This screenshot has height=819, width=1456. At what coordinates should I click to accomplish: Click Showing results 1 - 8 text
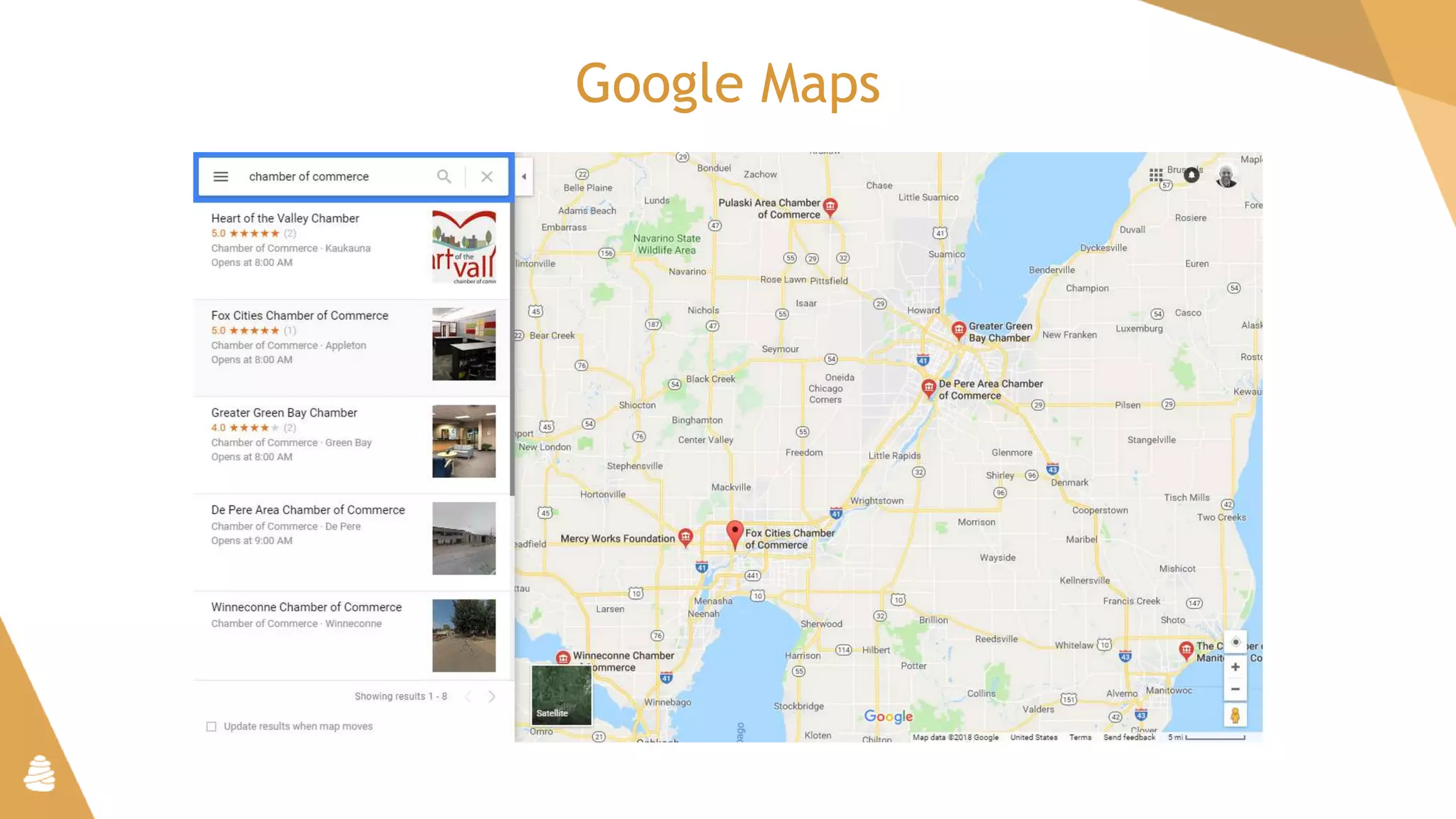pyautogui.click(x=401, y=696)
